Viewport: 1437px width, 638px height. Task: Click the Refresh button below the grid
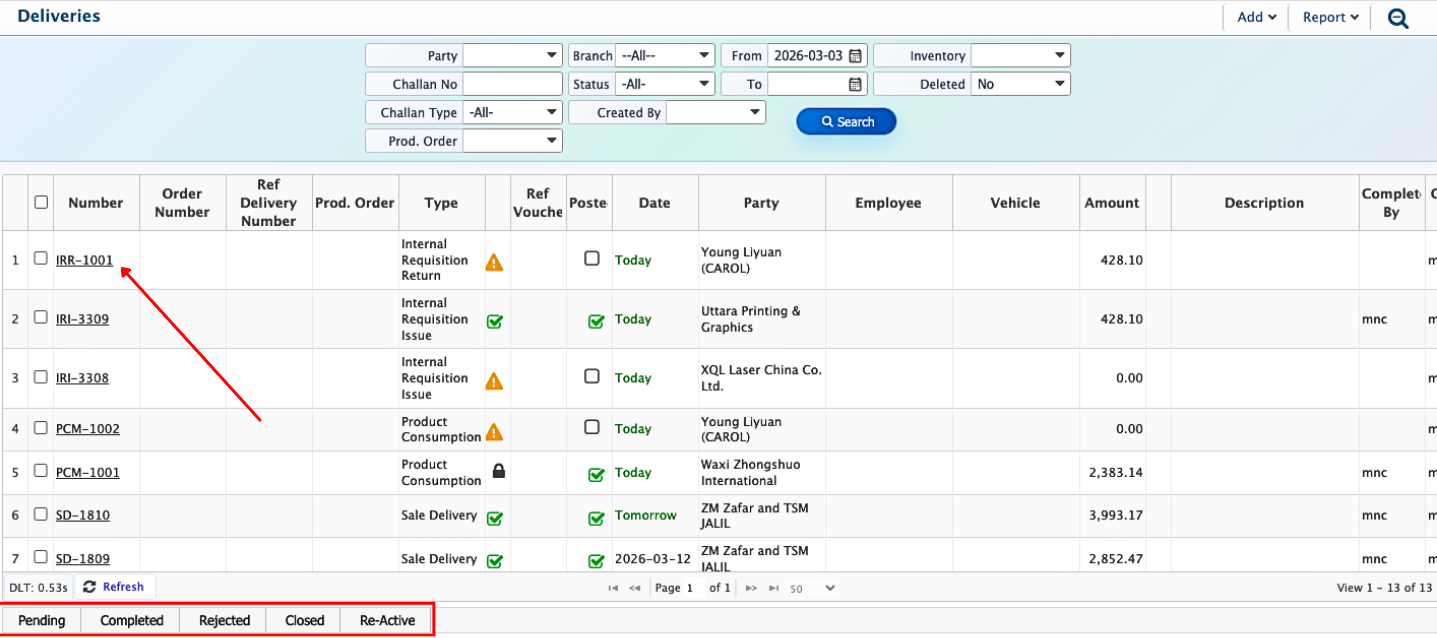(x=114, y=587)
